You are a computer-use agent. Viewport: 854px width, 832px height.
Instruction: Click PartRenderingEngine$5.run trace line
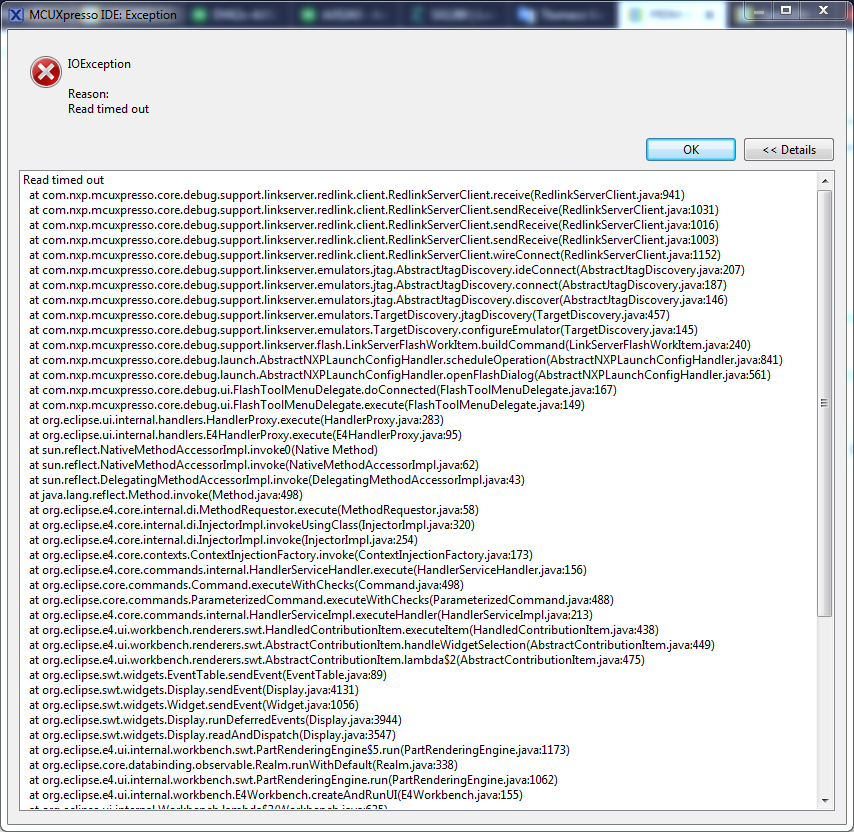[x=299, y=750]
